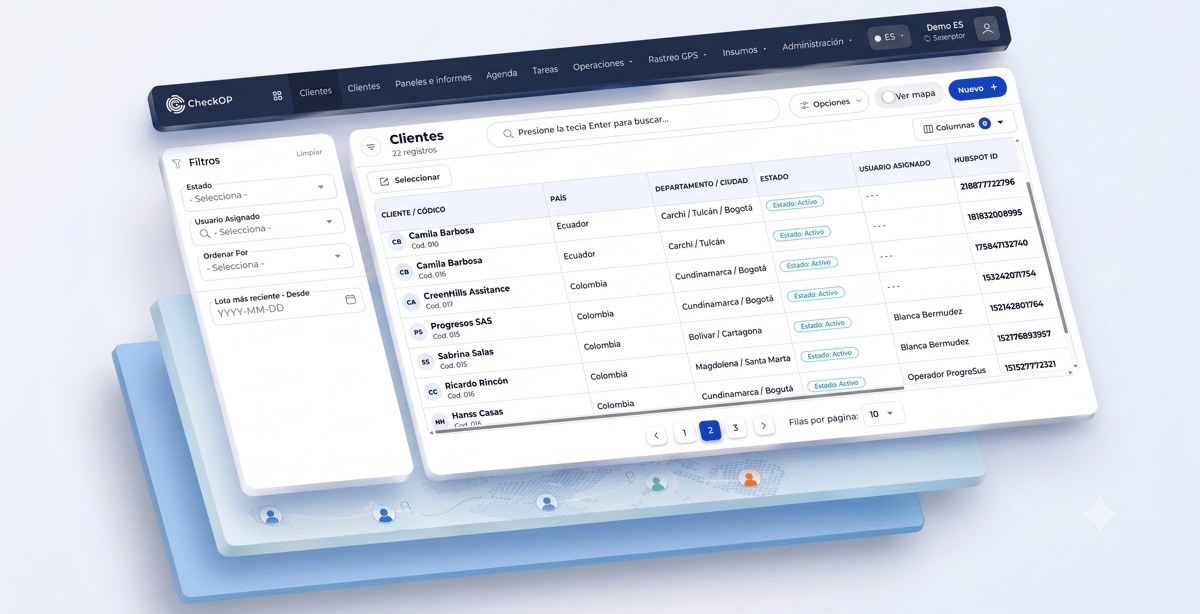Click the PAÍS column header
The width and height of the screenshot is (1200, 614).
(x=558, y=198)
